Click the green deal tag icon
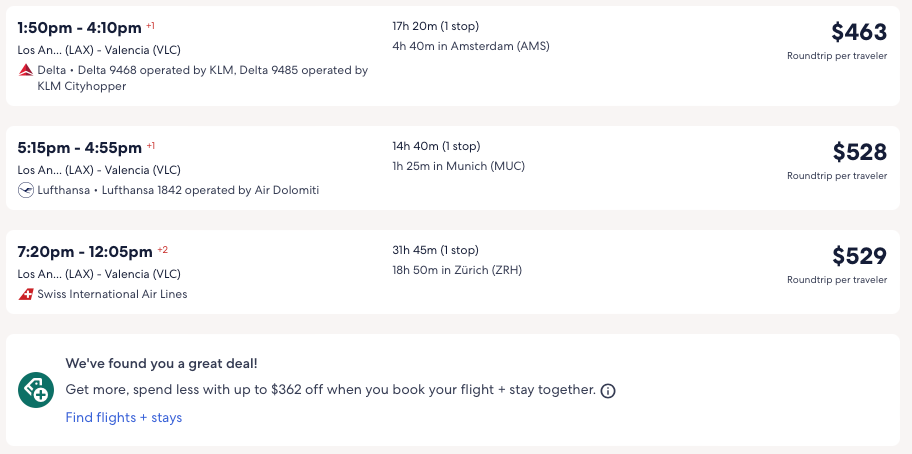Image resolution: width=912 pixels, height=454 pixels. tap(36, 390)
